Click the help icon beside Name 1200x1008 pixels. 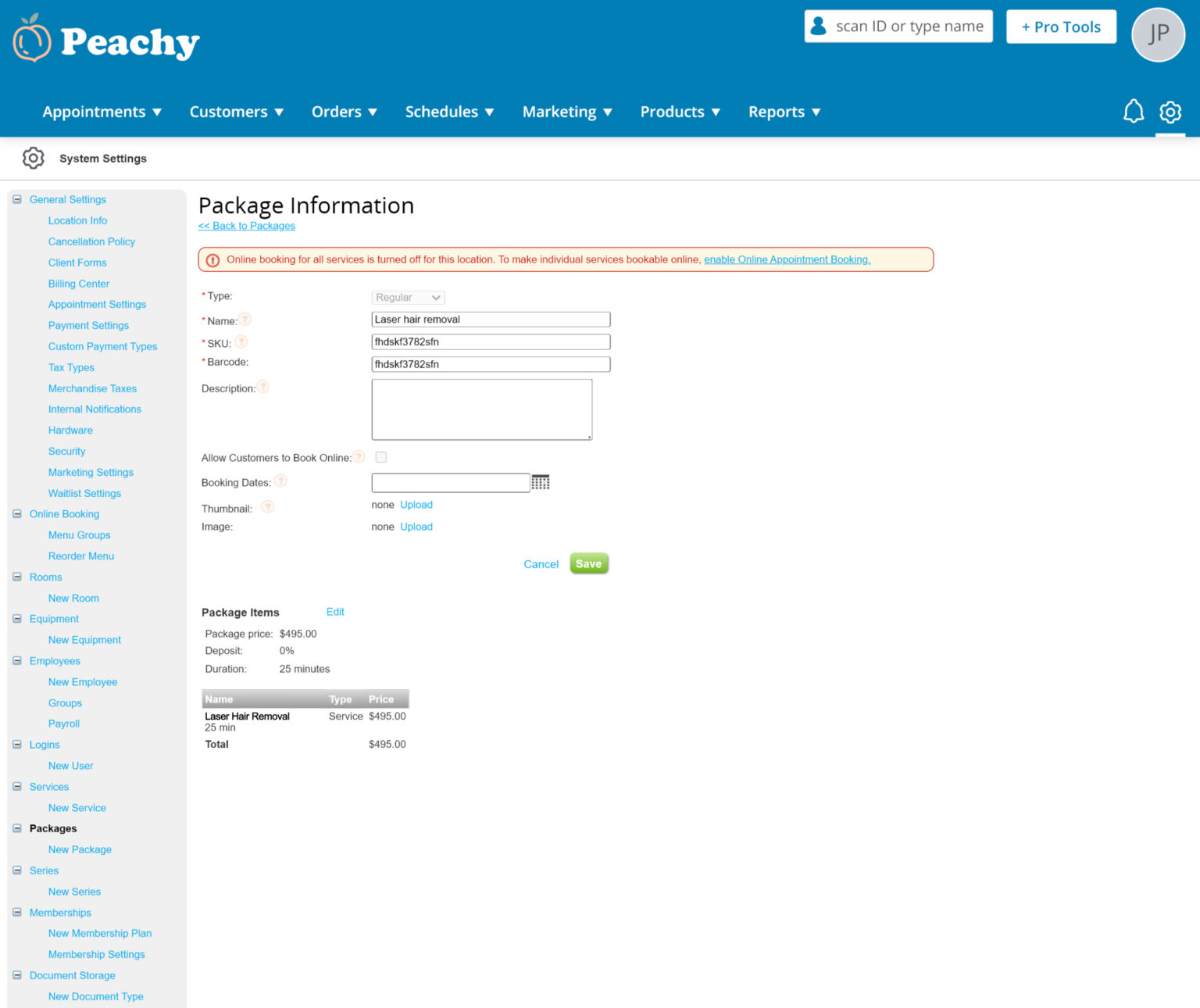click(x=245, y=320)
